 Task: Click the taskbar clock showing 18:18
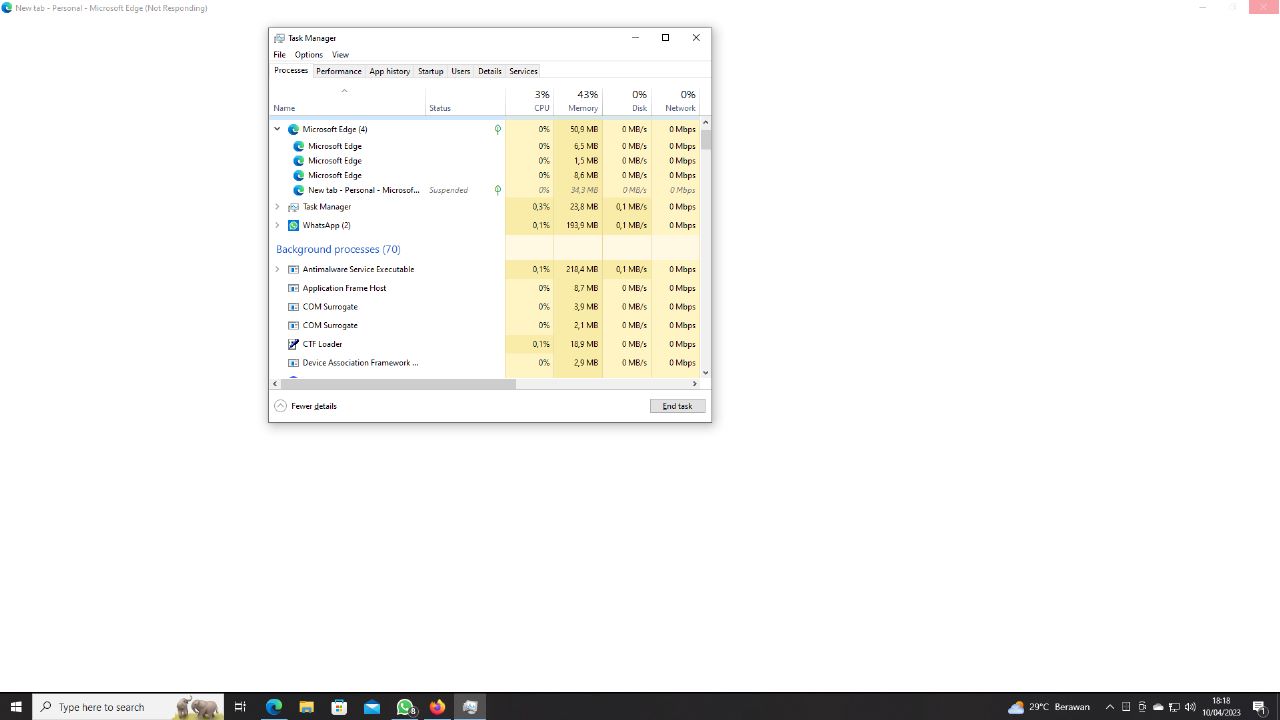tap(1221, 707)
